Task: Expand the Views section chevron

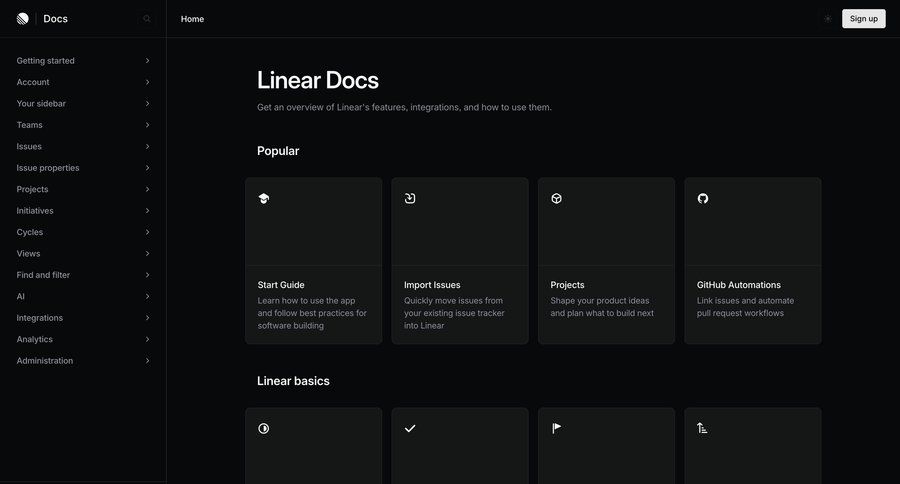Action: 148,254
